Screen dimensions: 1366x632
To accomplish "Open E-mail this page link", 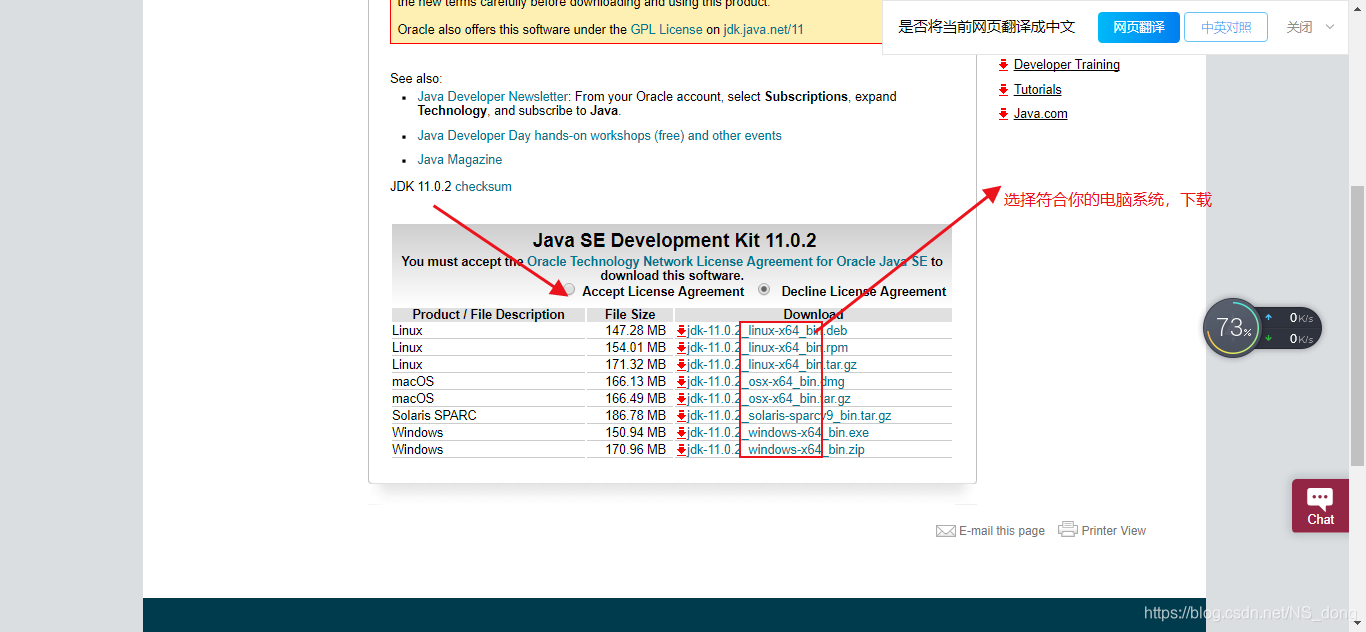I will click(1001, 531).
